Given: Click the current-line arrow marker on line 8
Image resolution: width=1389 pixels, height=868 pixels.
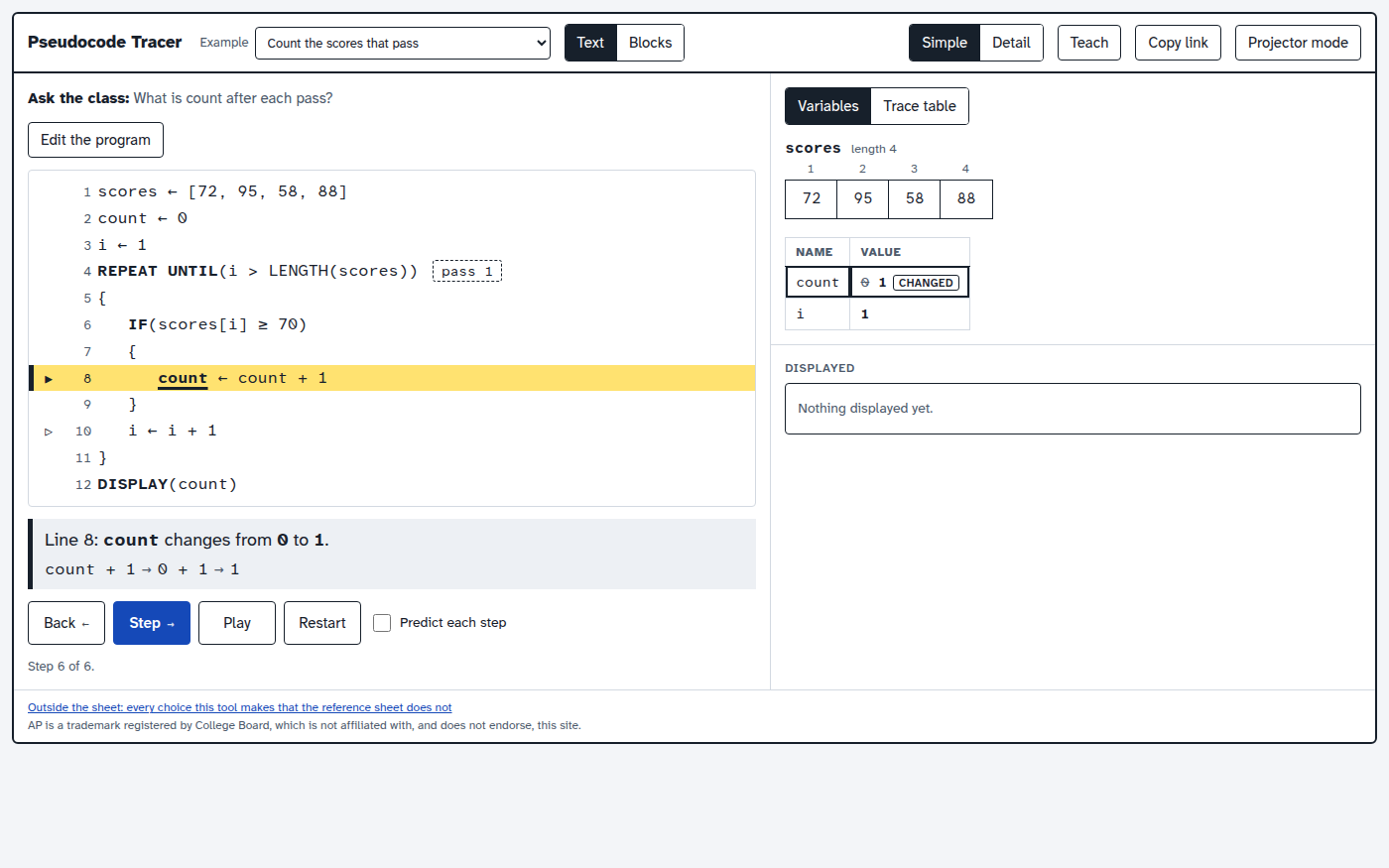Looking at the screenshot, I should 49,379.
